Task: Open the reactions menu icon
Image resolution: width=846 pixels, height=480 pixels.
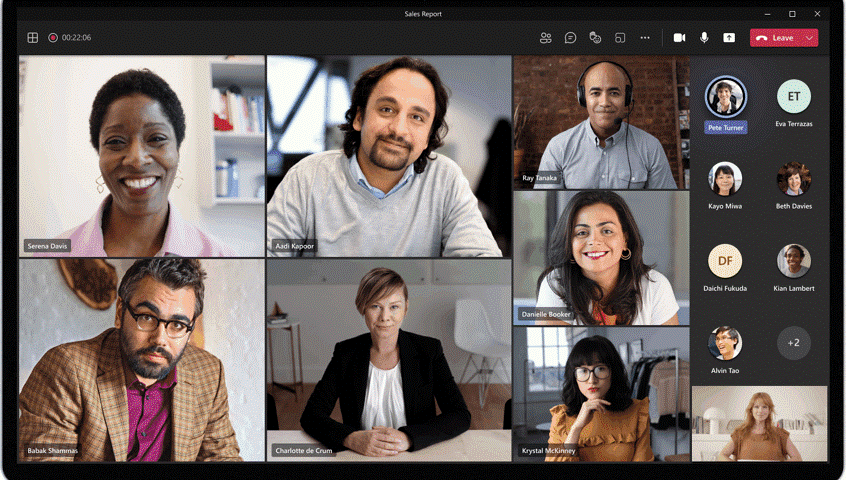Action: click(x=595, y=38)
